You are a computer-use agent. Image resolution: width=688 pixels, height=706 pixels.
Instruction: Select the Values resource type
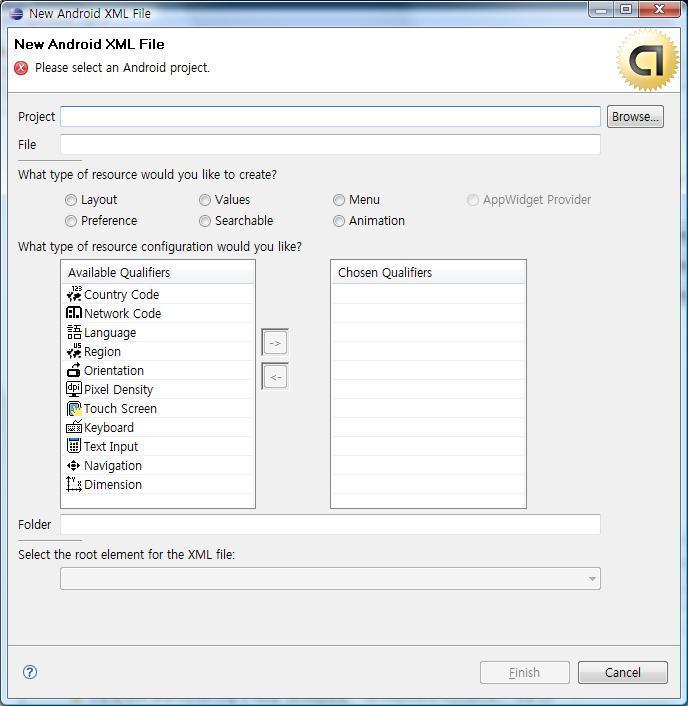(205, 200)
